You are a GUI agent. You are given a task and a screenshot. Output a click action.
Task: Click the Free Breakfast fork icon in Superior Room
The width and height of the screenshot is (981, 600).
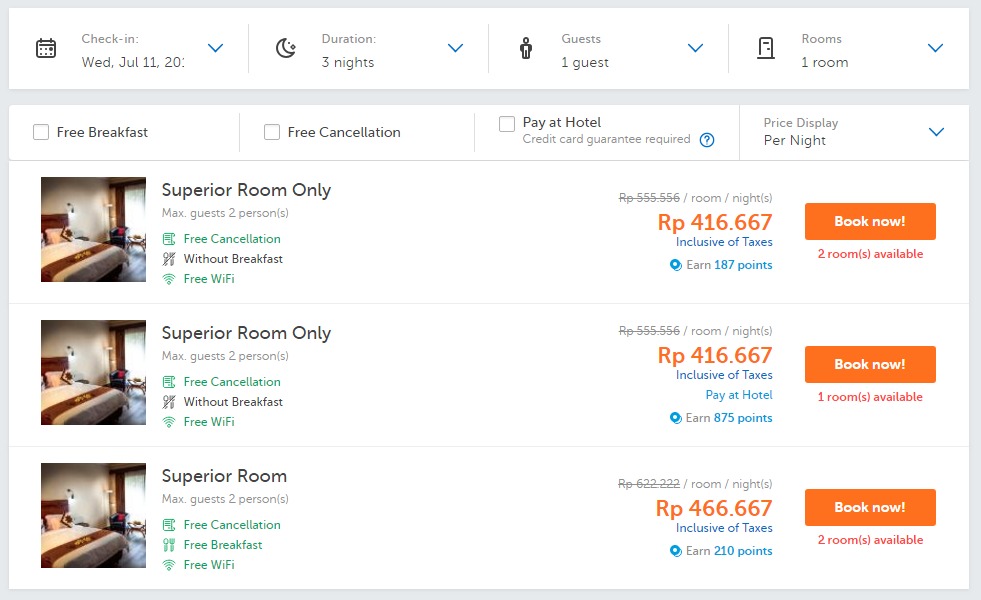(169, 545)
